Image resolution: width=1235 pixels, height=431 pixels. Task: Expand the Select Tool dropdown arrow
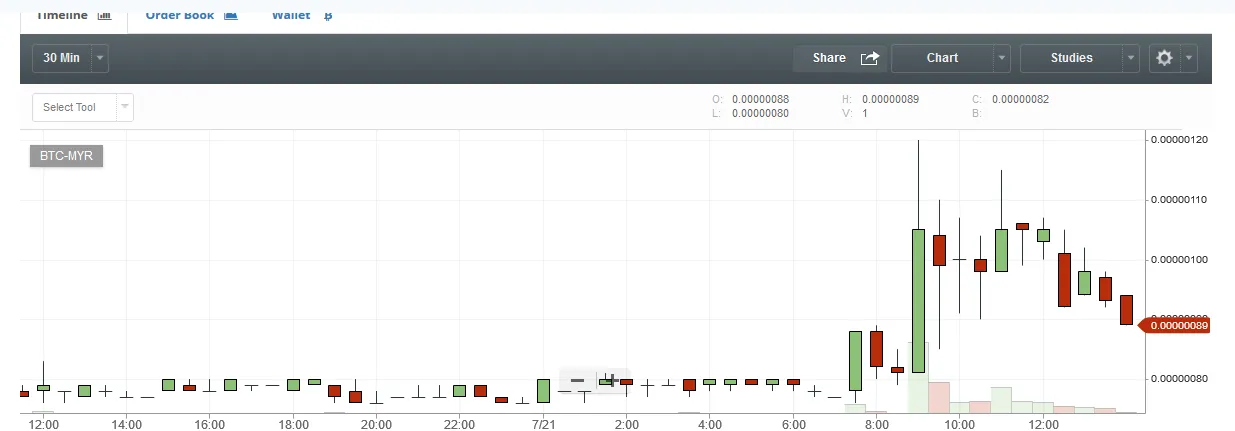[125, 107]
